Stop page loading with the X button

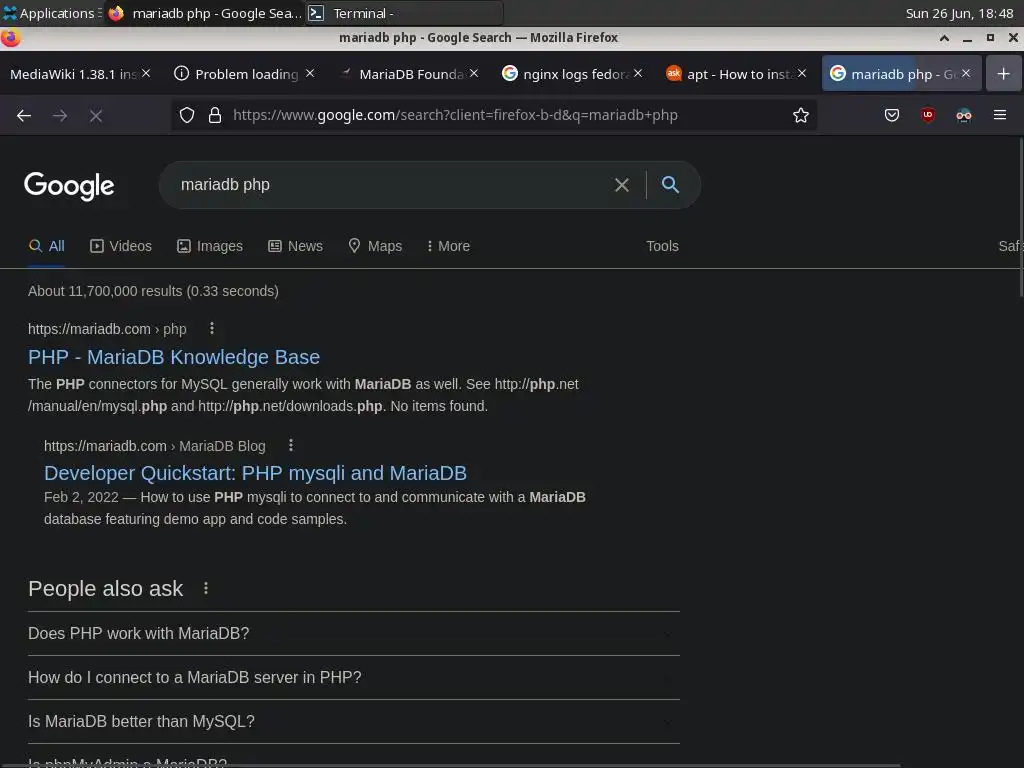(95, 116)
